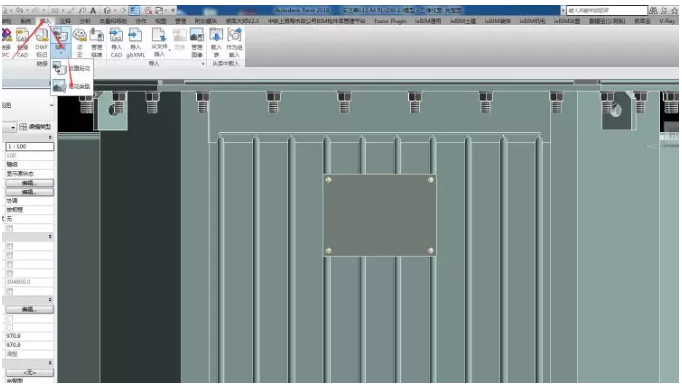Toggle checkbox directly above the 304800.0 value

pos(10,273)
